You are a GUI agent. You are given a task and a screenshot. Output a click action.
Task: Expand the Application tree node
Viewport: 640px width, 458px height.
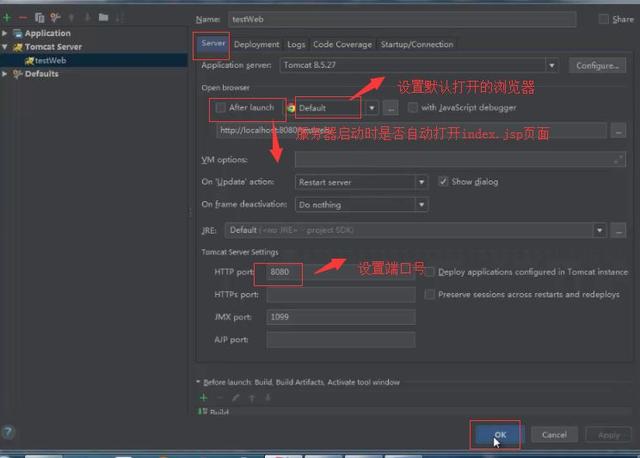click(4, 33)
